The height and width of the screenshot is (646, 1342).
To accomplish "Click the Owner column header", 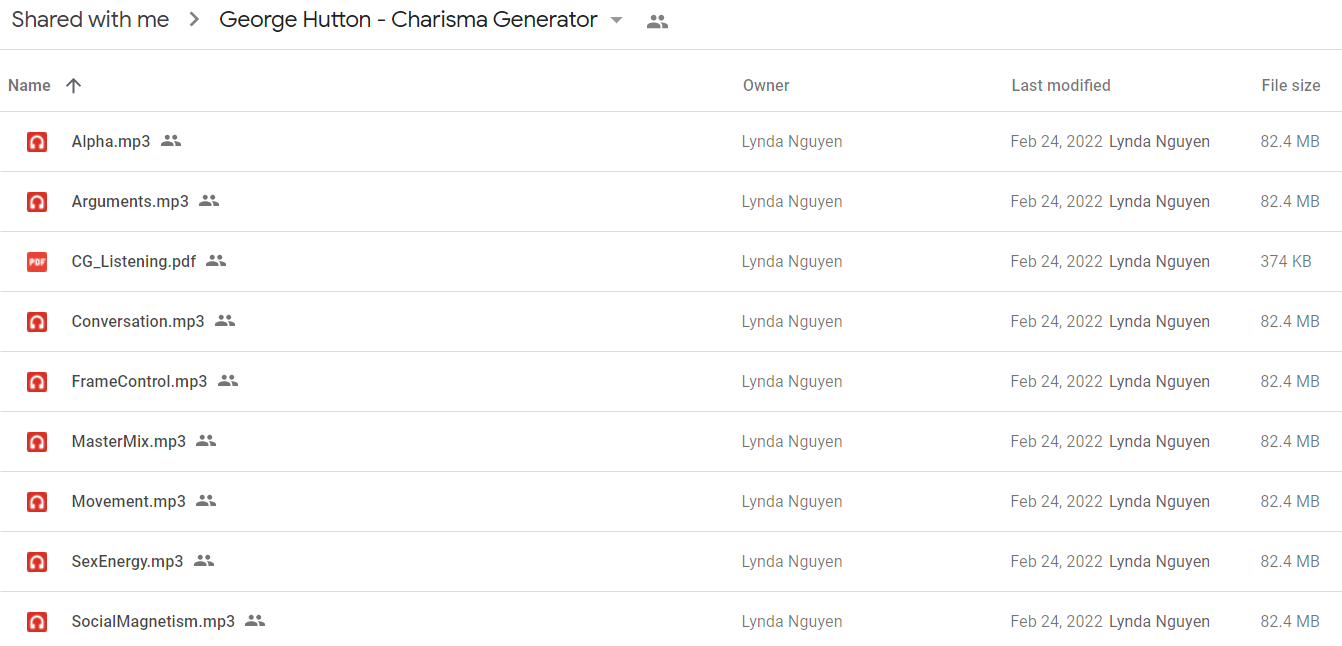I will tap(766, 86).
